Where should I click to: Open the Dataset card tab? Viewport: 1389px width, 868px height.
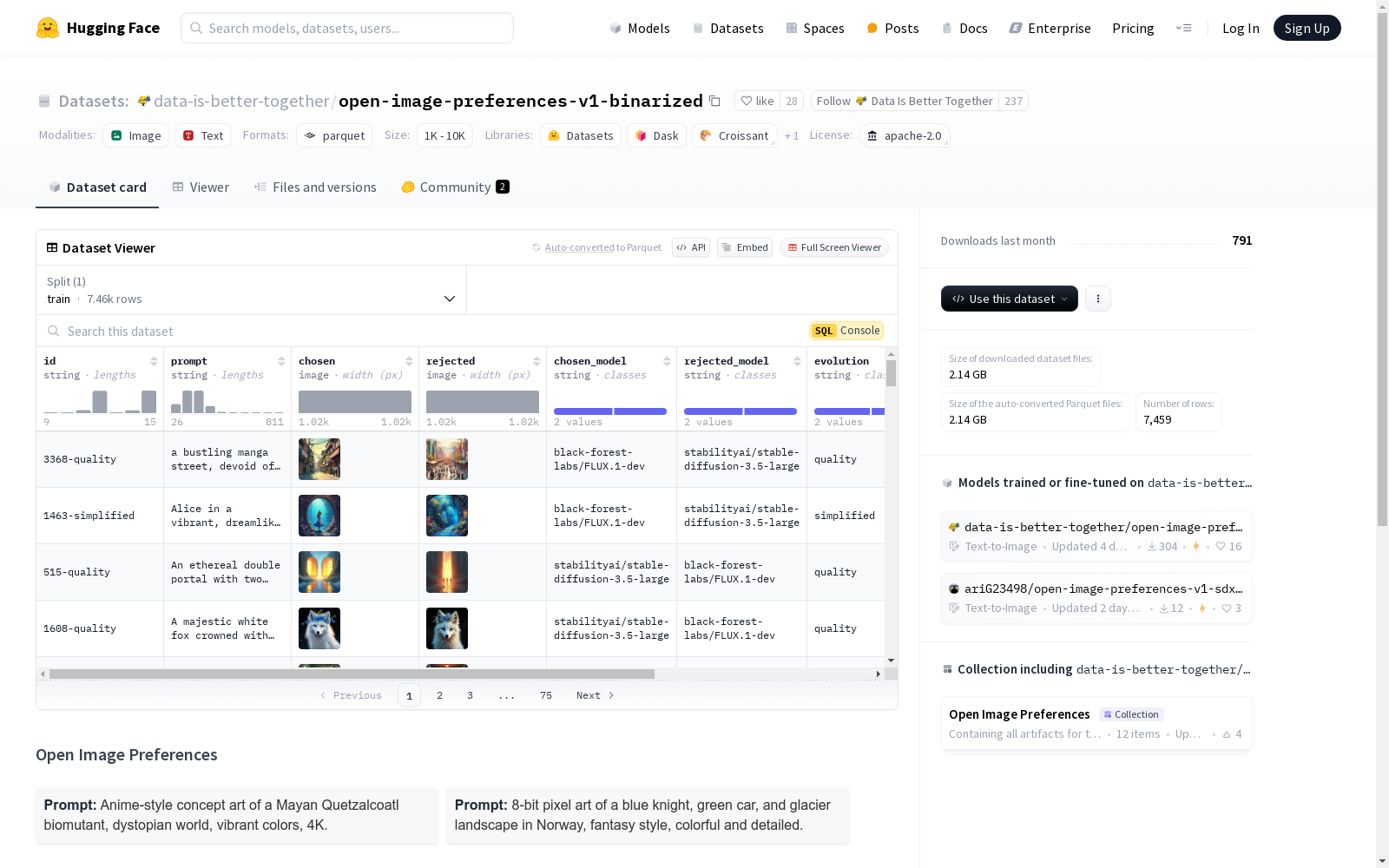point(97,187)
